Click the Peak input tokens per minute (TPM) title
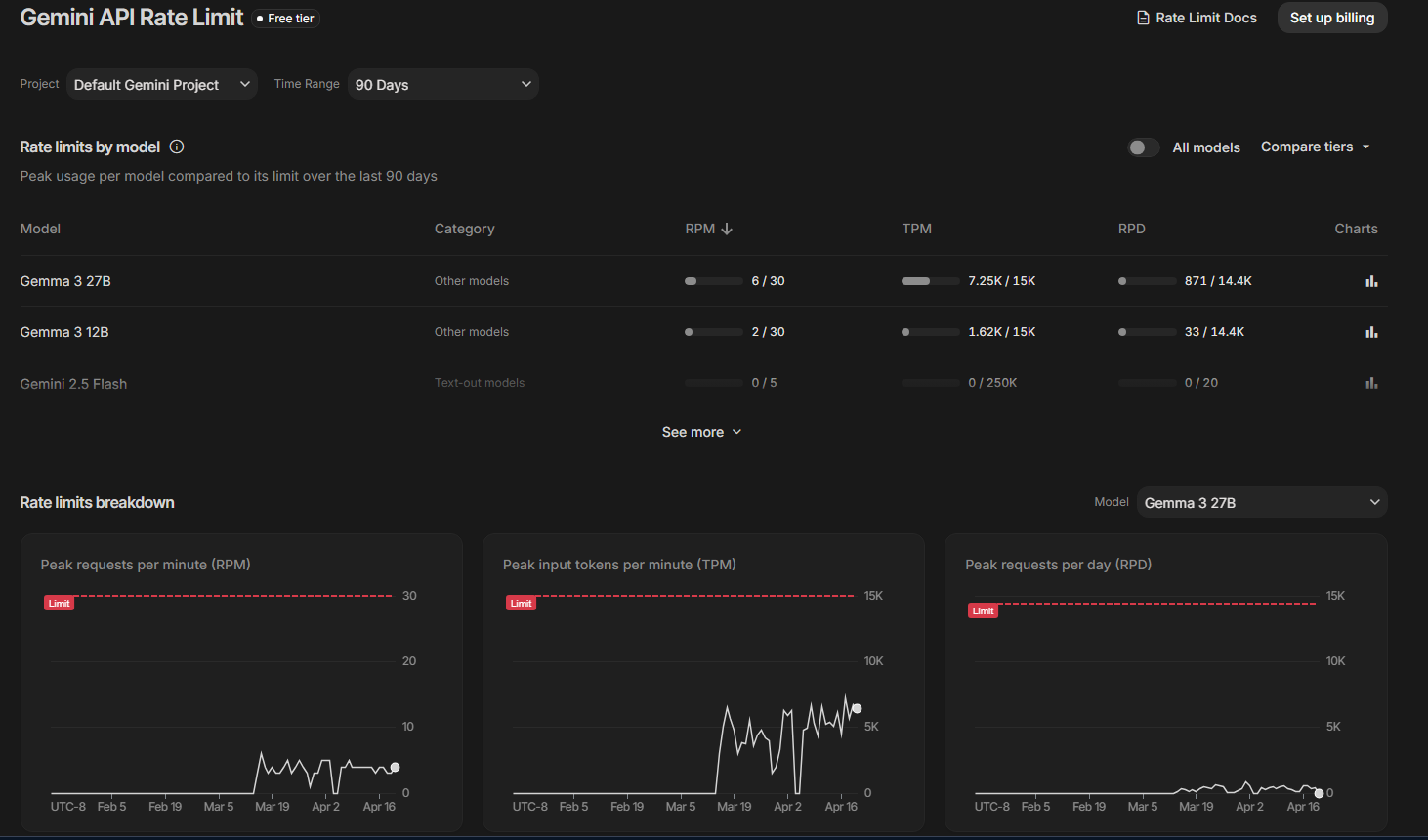The height and width of the screenshot is (840, 1428). click(x=619, y=565)
